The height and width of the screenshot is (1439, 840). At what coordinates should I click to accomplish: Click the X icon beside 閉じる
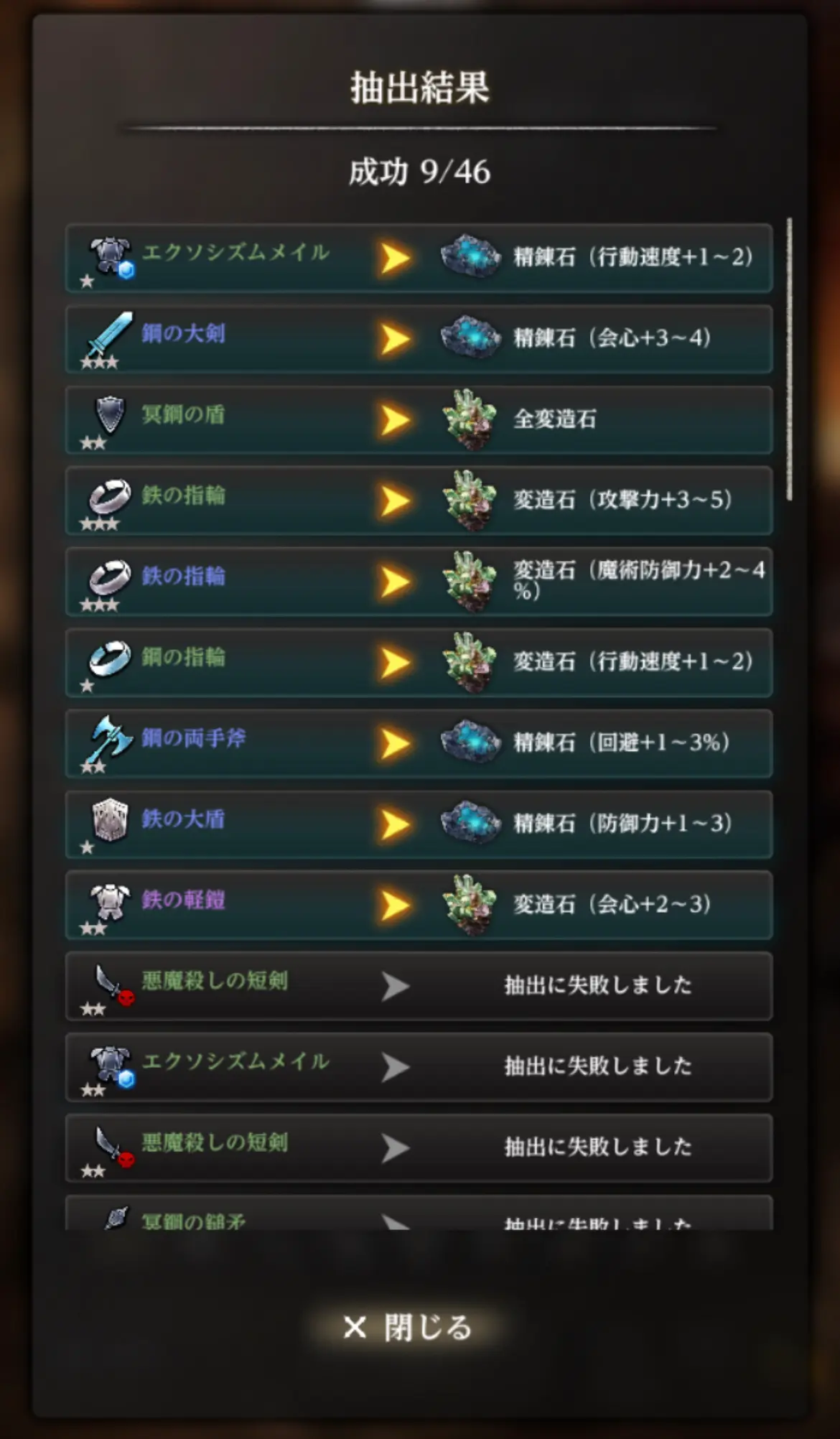(x=355, y=1327)
